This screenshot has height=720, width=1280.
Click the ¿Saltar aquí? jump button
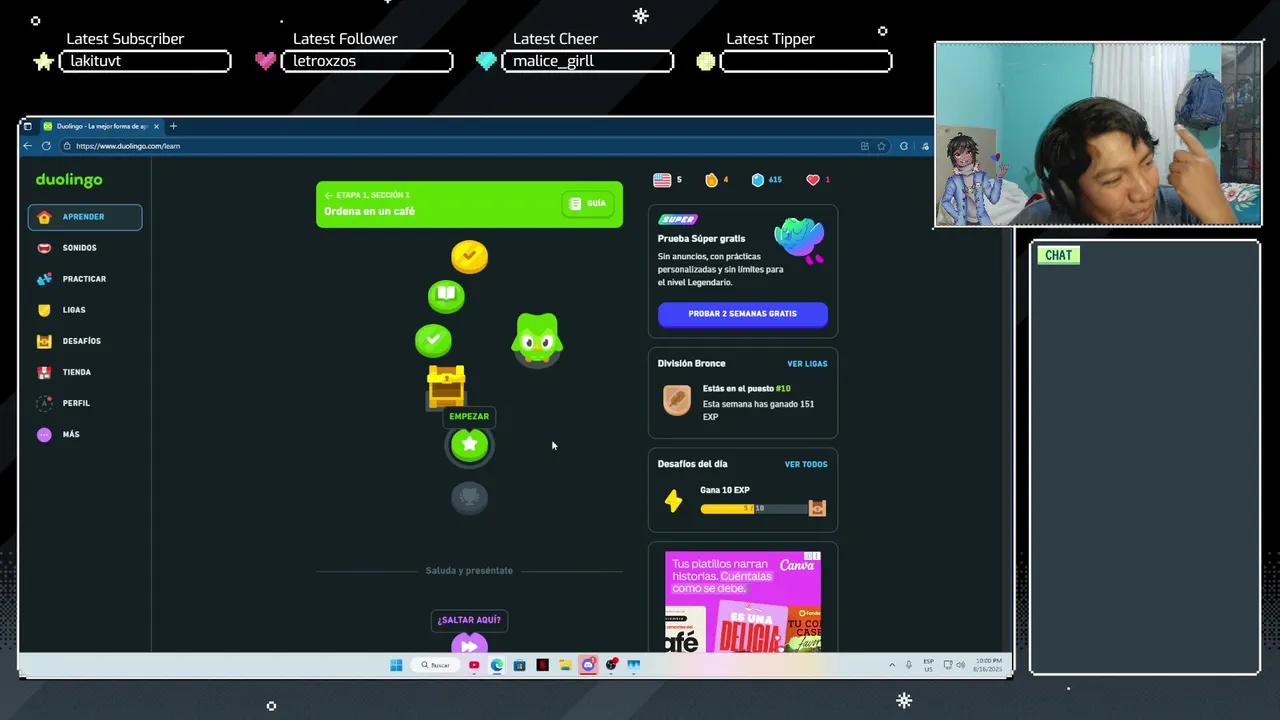(469, 620)
